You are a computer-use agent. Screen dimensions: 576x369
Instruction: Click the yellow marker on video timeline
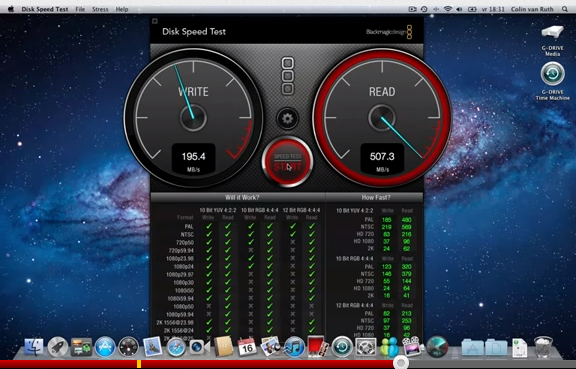pyautogui.click(x=139, y=364)
